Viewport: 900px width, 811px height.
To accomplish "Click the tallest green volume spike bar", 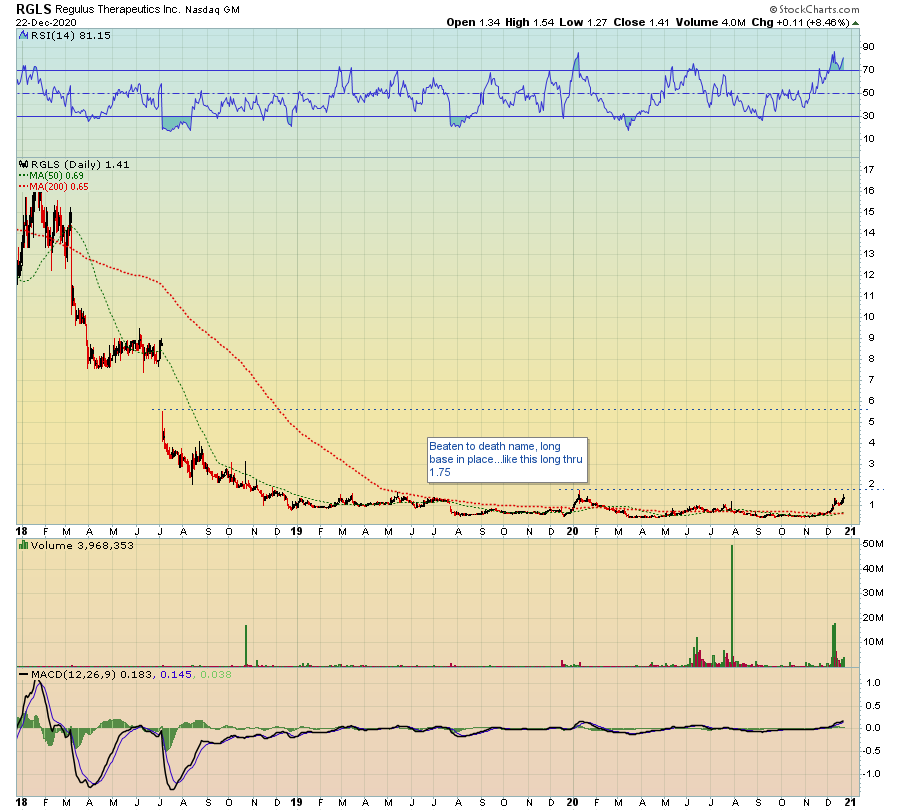I will 732,606.
